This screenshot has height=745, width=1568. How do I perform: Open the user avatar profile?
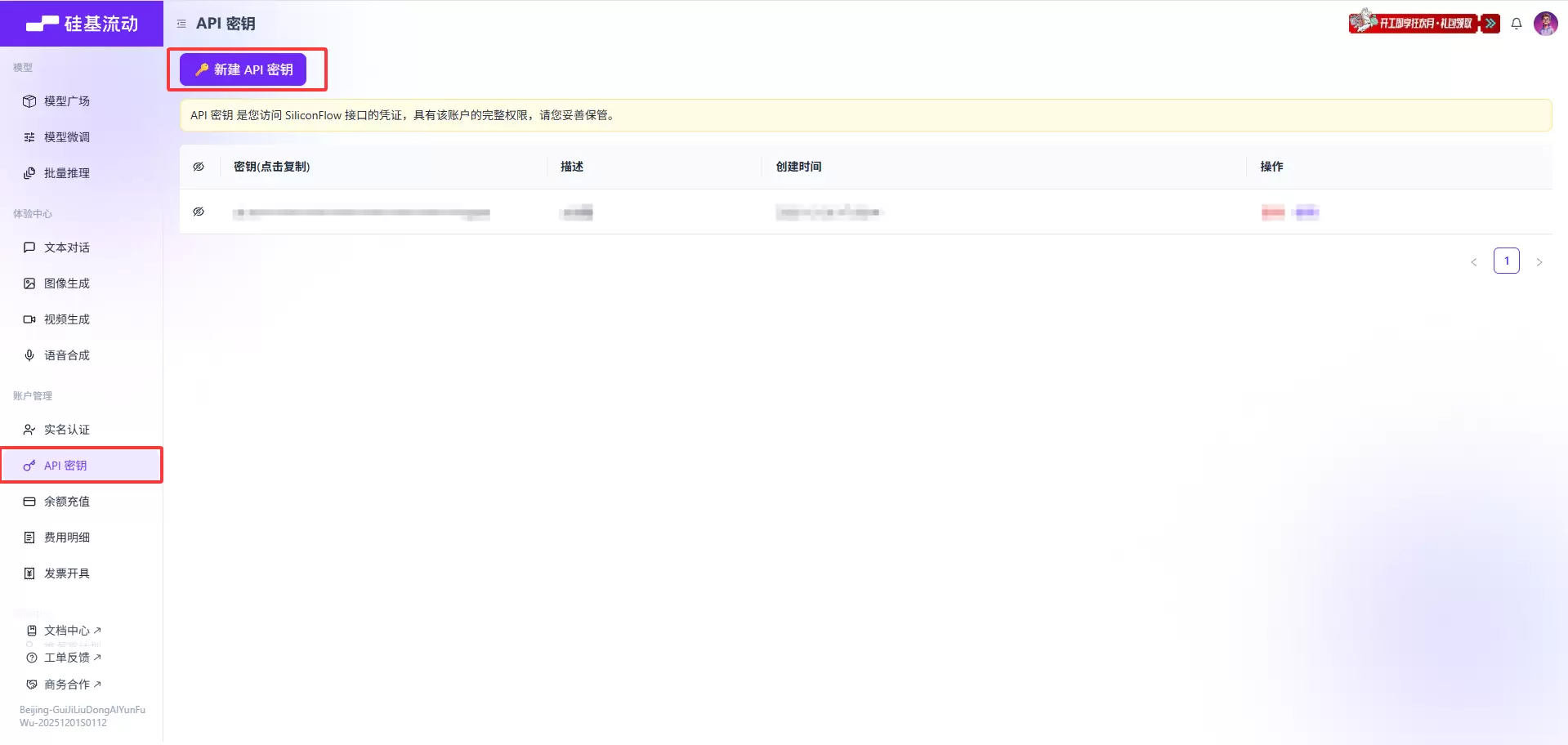point(1545,24)
